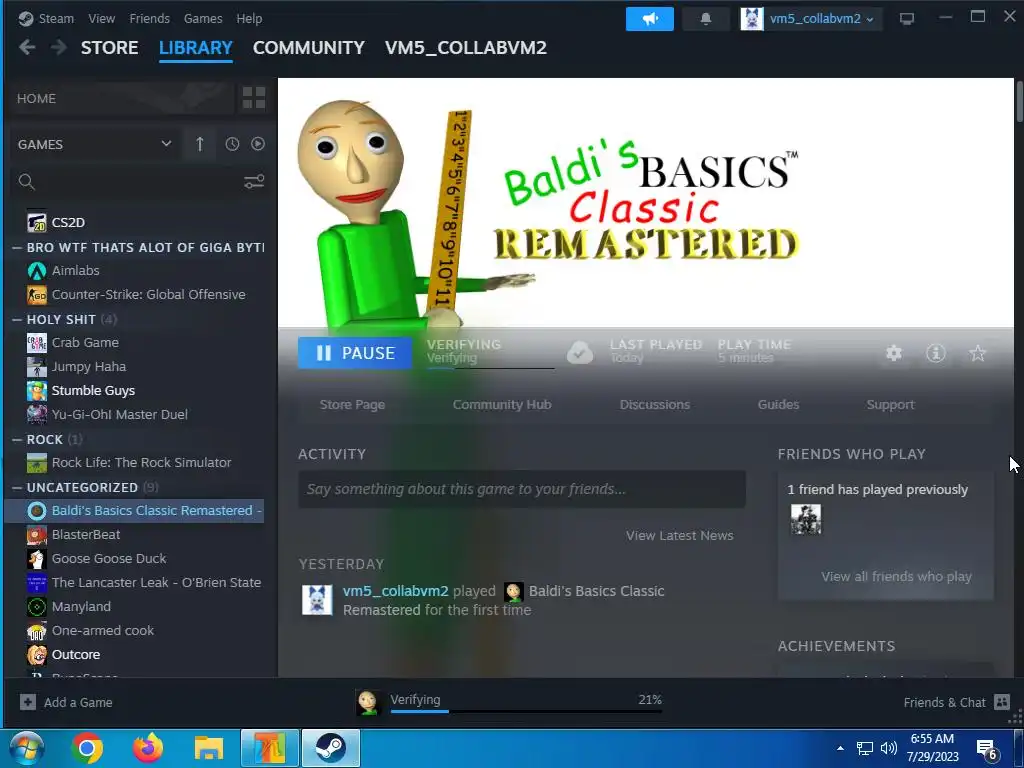Go back with the left arrow

point(27,47)
